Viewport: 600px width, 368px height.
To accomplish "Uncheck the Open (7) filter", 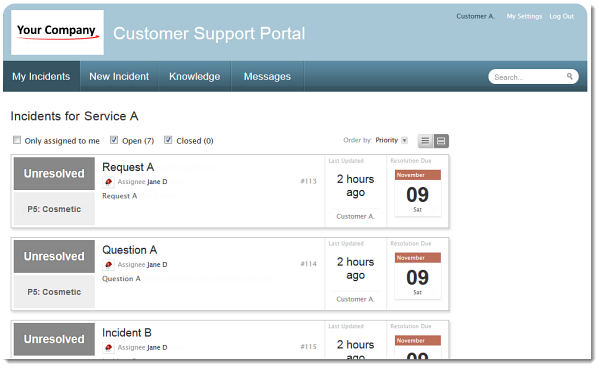I will 114,140.
